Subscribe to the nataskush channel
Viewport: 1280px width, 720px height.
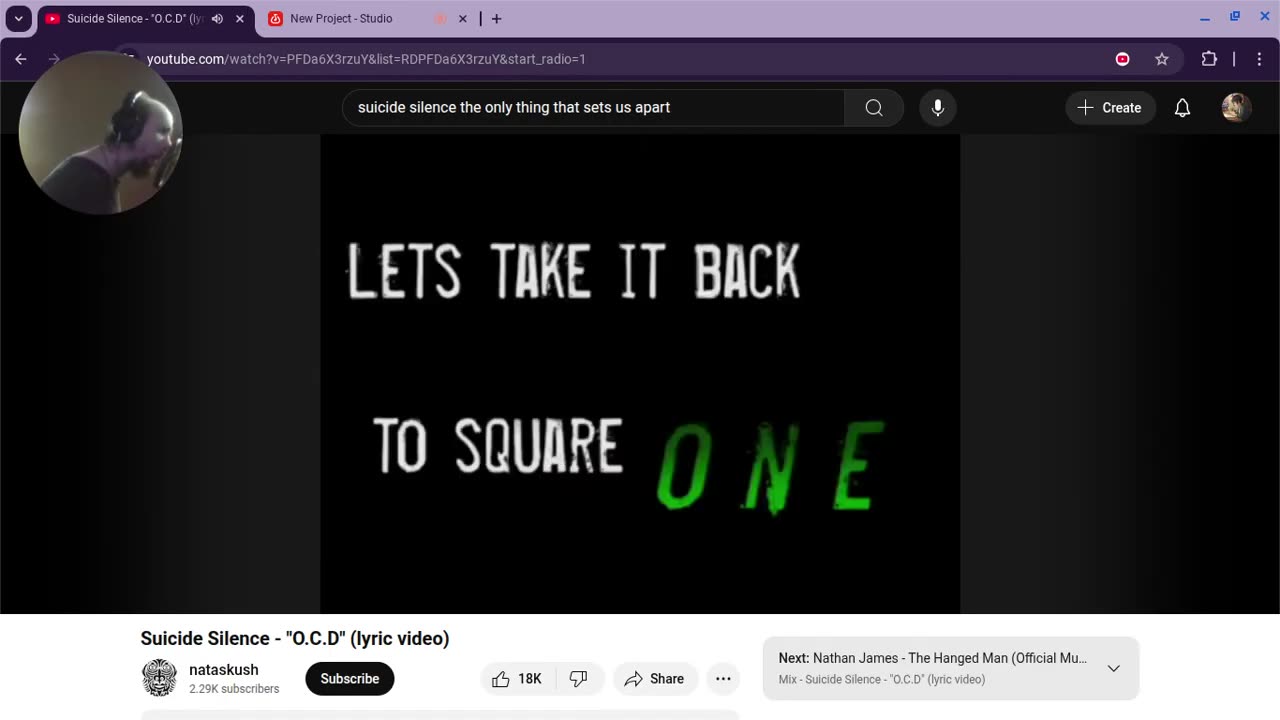tap(350, 678)
